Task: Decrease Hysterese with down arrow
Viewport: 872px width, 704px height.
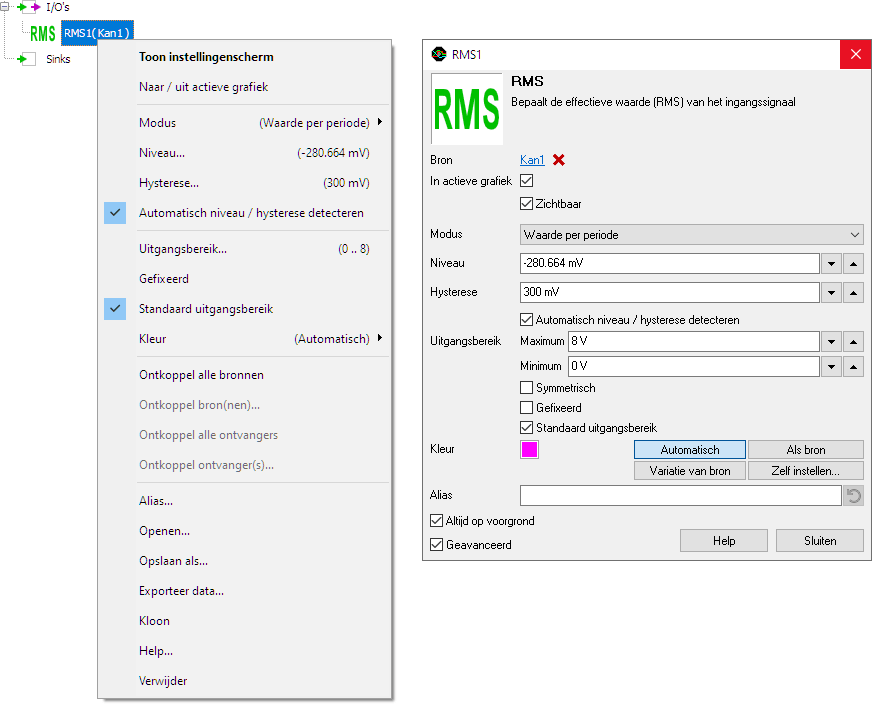Action: tap(831, 292)
